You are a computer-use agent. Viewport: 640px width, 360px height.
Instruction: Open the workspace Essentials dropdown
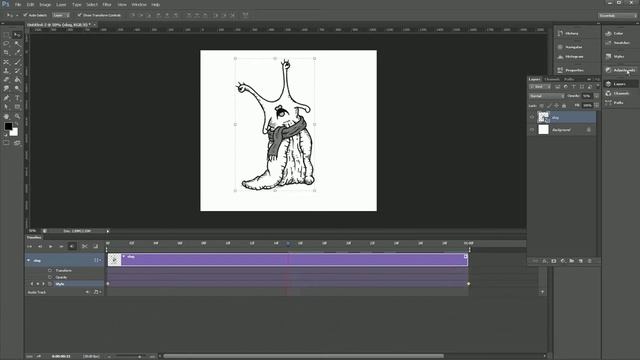(617, 16)
